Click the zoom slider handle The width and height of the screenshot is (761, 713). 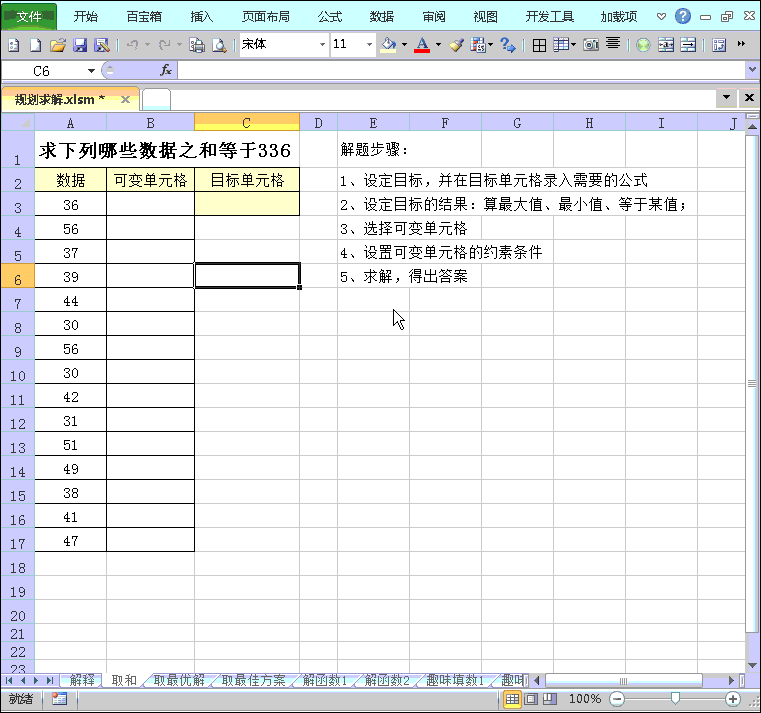(675, 698)
